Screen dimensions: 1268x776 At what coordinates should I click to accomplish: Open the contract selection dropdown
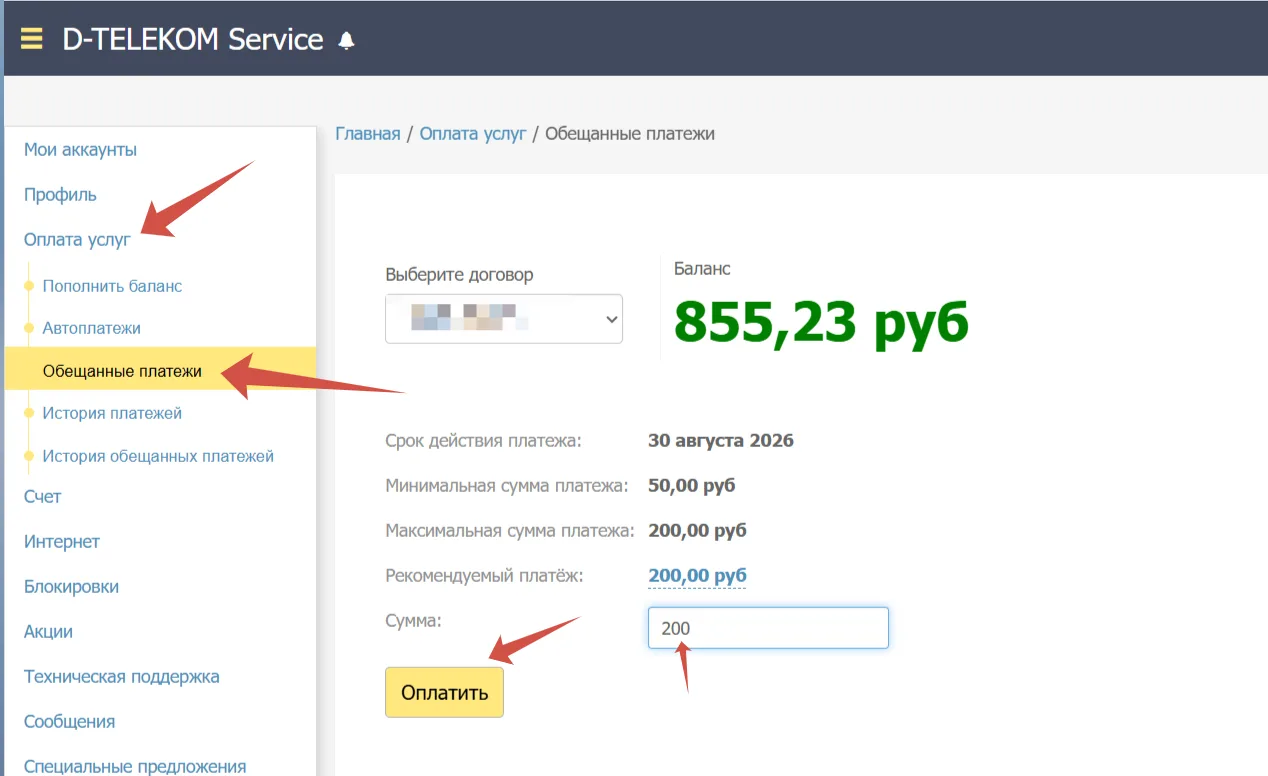click(x=504, y=319)
